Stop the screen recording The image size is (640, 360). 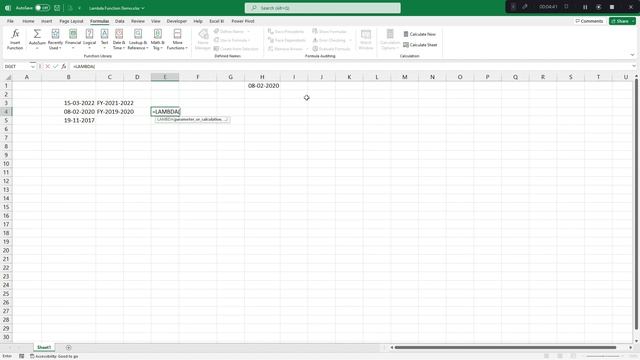pos(612,7)
